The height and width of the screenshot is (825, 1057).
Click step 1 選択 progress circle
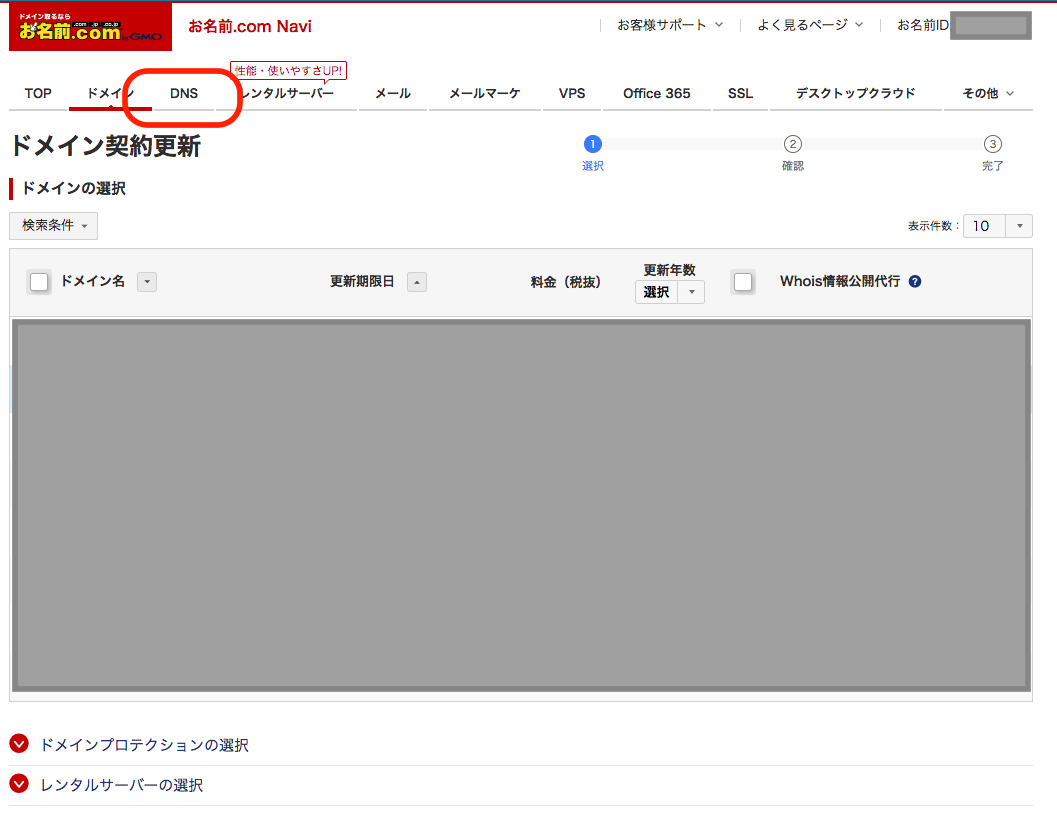pos(593,144)
